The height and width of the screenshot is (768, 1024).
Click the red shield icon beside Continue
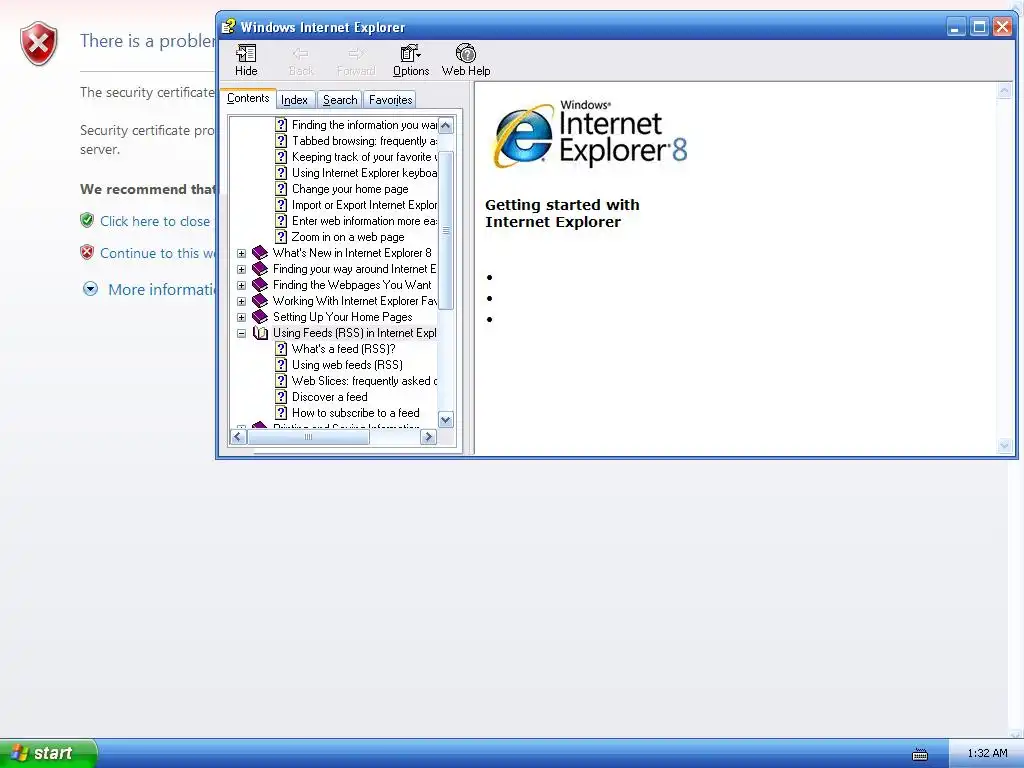coord(87,252)
